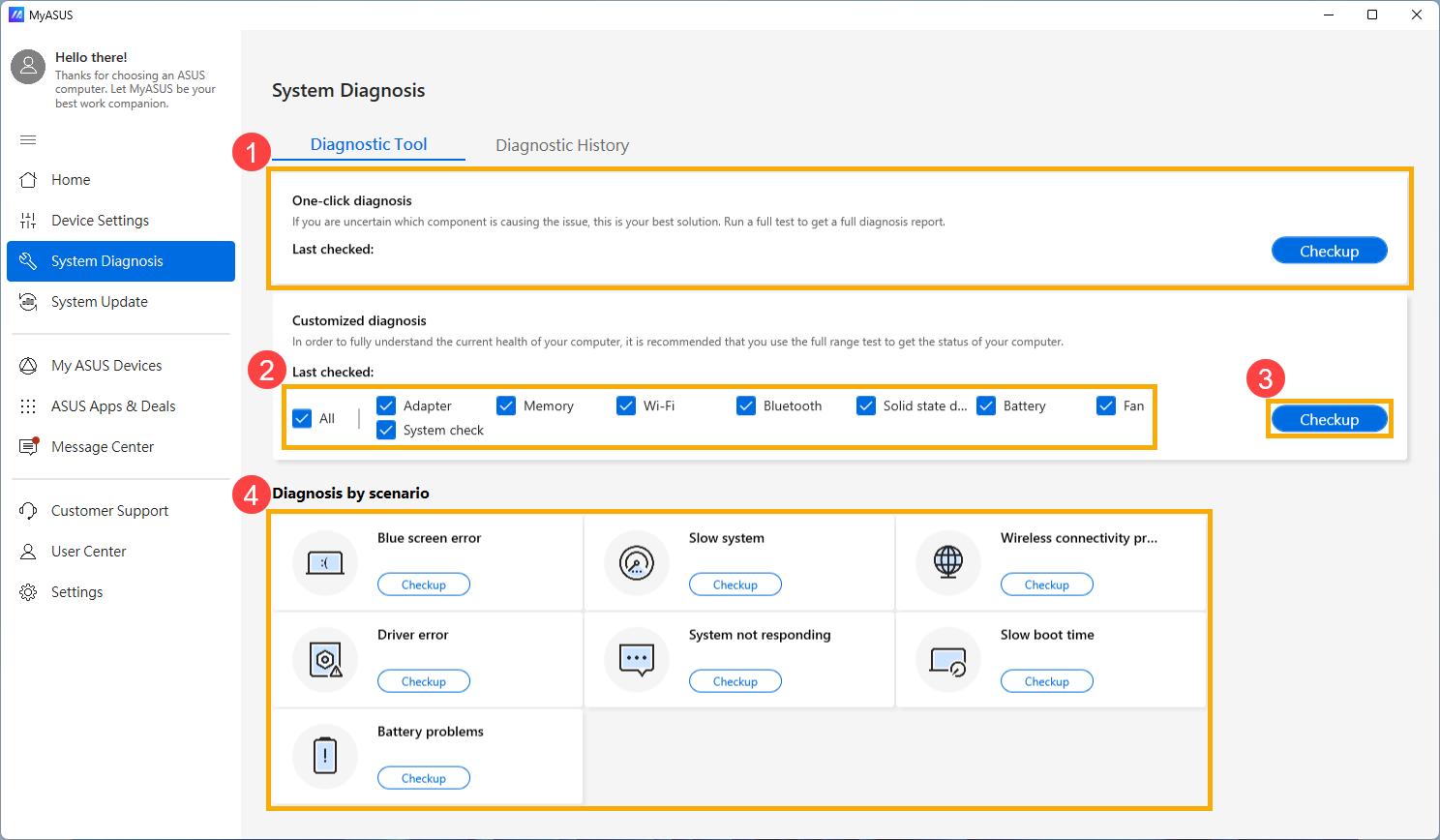Viewport: 1440px width, 840px height.
Task: Click the My ASUS Devices icon
Action: (28, 366)
